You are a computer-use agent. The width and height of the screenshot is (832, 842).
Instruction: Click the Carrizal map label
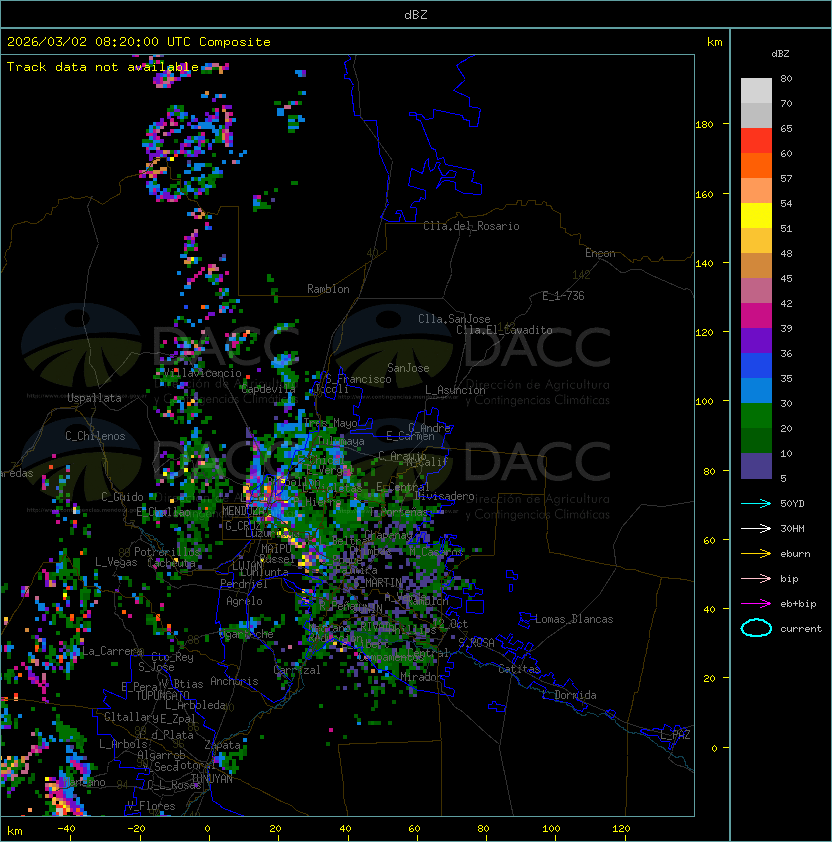coord(297,670)
